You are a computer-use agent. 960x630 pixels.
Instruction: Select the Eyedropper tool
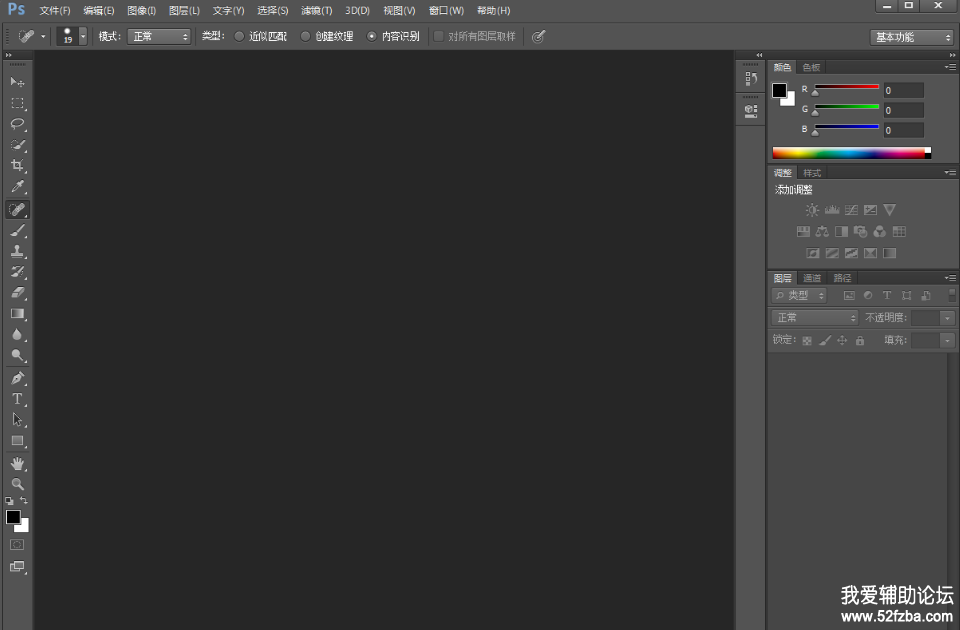tap(17, 187)
